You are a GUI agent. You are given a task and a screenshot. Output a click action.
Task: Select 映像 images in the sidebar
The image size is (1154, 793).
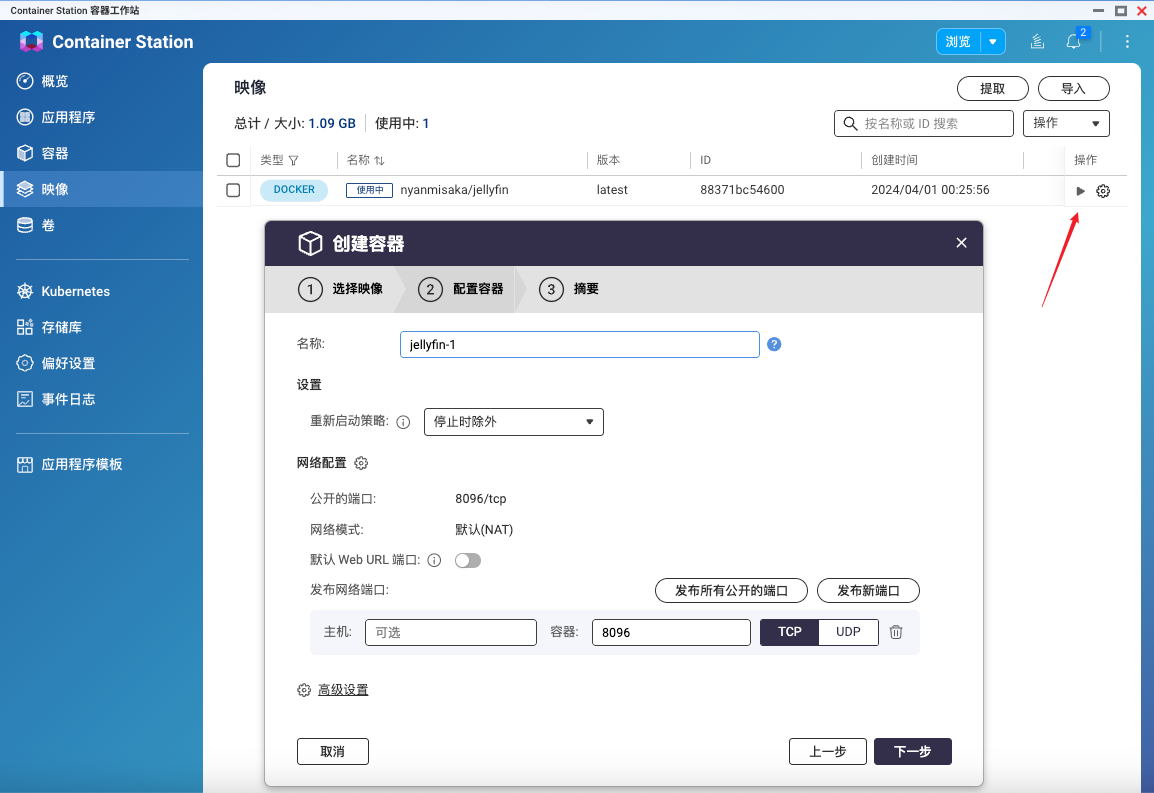pyautogui.click(x=102, y=189)
